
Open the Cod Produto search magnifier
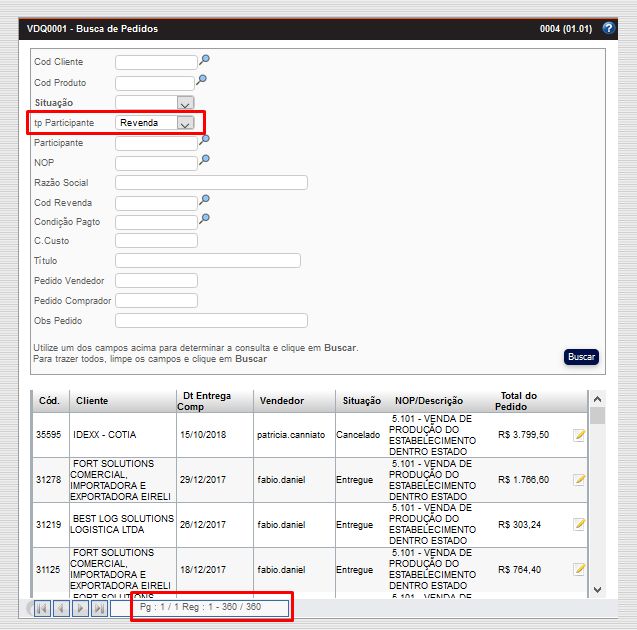pyautogui.click(x=202, y=80)
